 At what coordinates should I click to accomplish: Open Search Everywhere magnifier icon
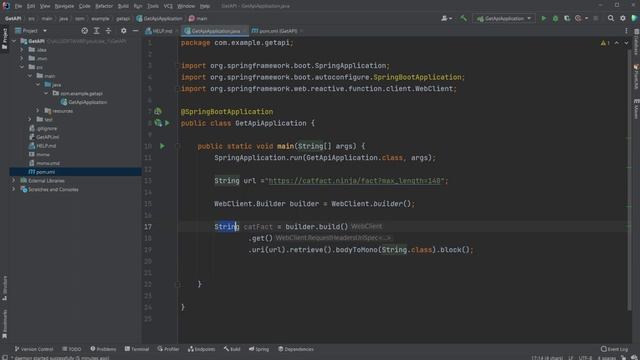click(x=611, y=18)
